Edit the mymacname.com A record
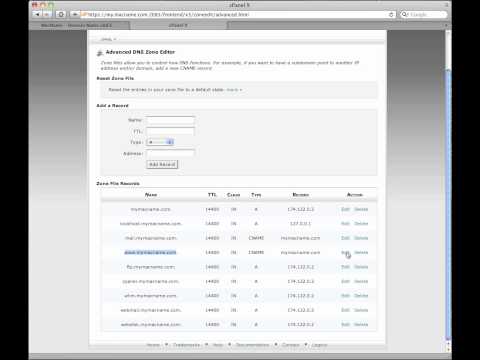480x360 pixels. pos(345,209)
